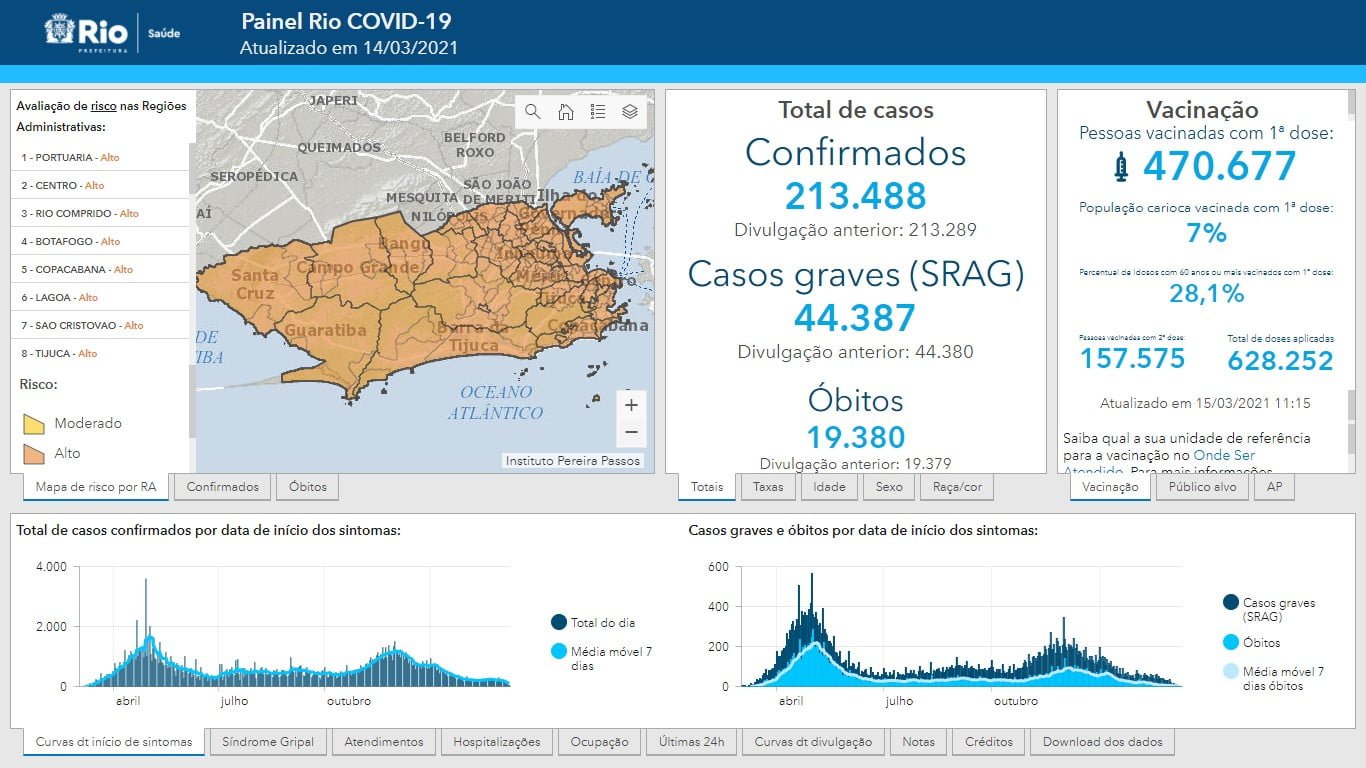Click the Moderado risk legend swatch
Image resolution: width=1366 pixels, height=768 pixels.
click(34, 424)
